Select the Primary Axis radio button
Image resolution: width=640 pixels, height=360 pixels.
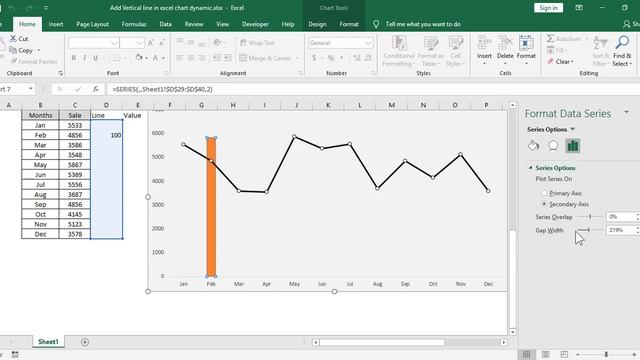coord(544,193)
